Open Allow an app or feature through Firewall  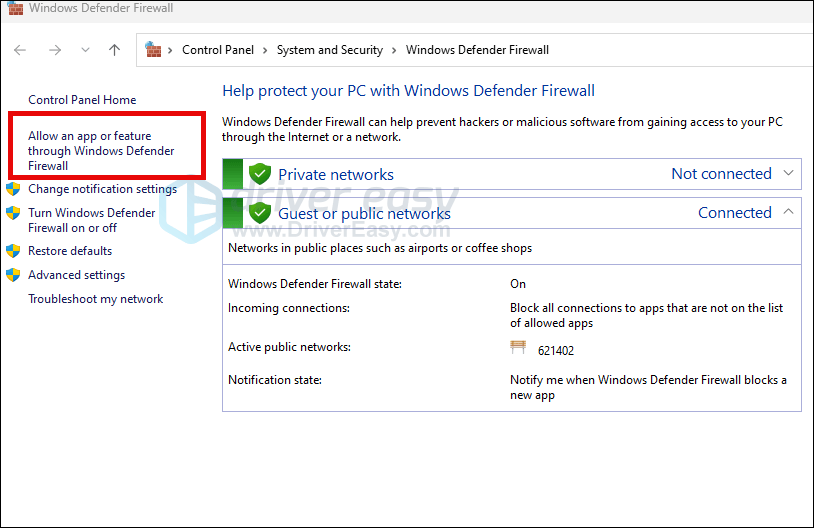[x=101, y=151]
